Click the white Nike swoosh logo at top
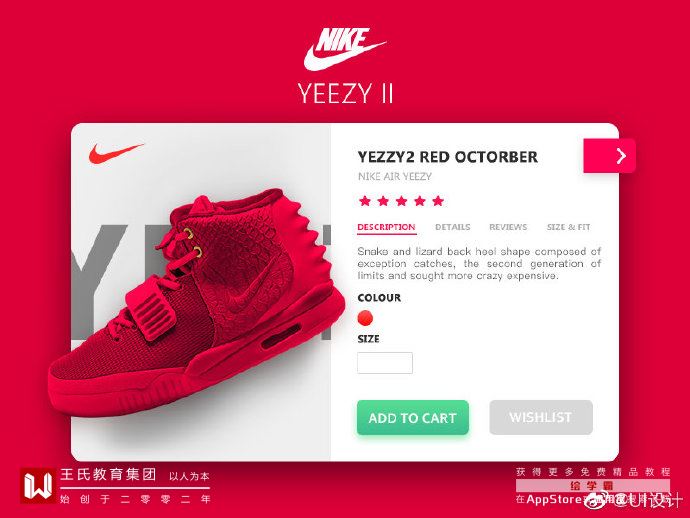This screenshot has width=690, height=518. (345, 49)
